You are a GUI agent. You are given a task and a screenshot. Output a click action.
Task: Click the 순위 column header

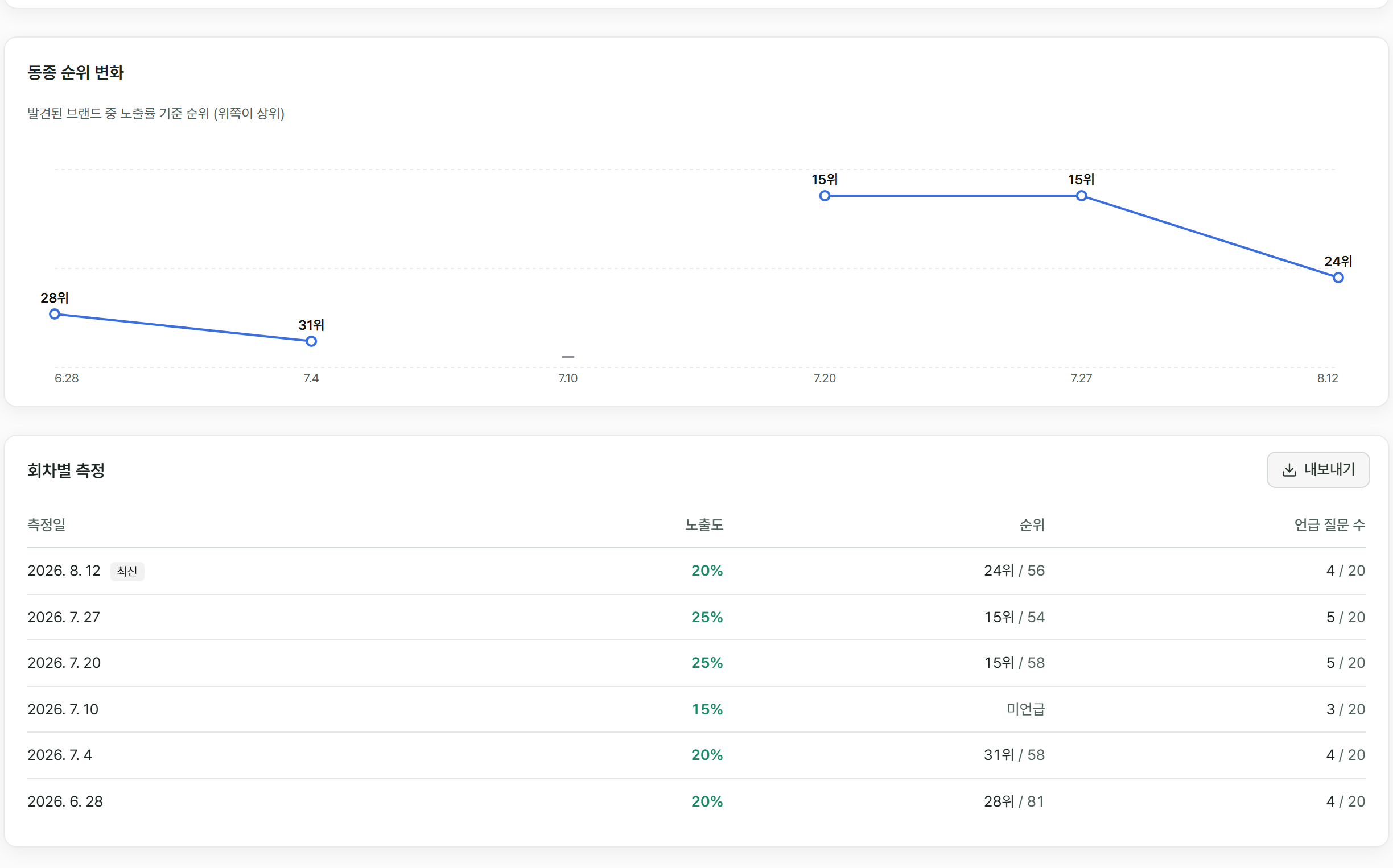pos(1032,524)
